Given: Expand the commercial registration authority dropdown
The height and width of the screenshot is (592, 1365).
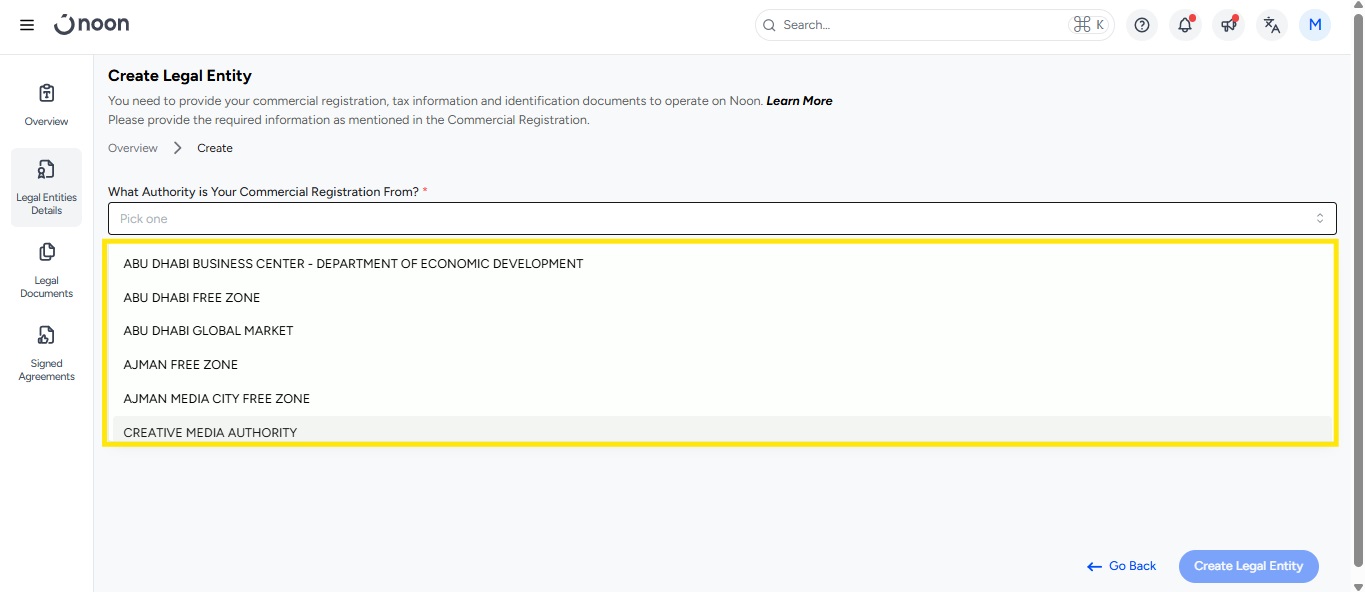Looking at the screenshot, I should point(721,218).
